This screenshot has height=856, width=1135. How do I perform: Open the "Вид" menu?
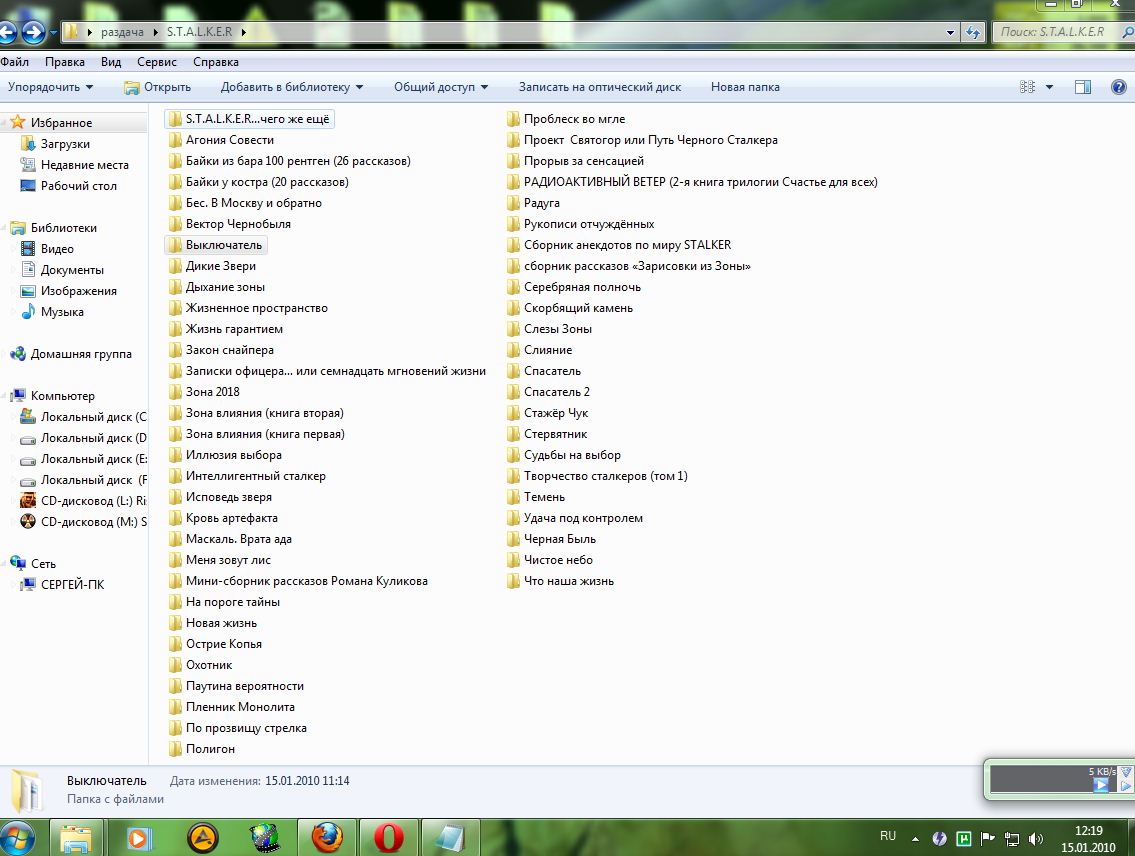111,62
